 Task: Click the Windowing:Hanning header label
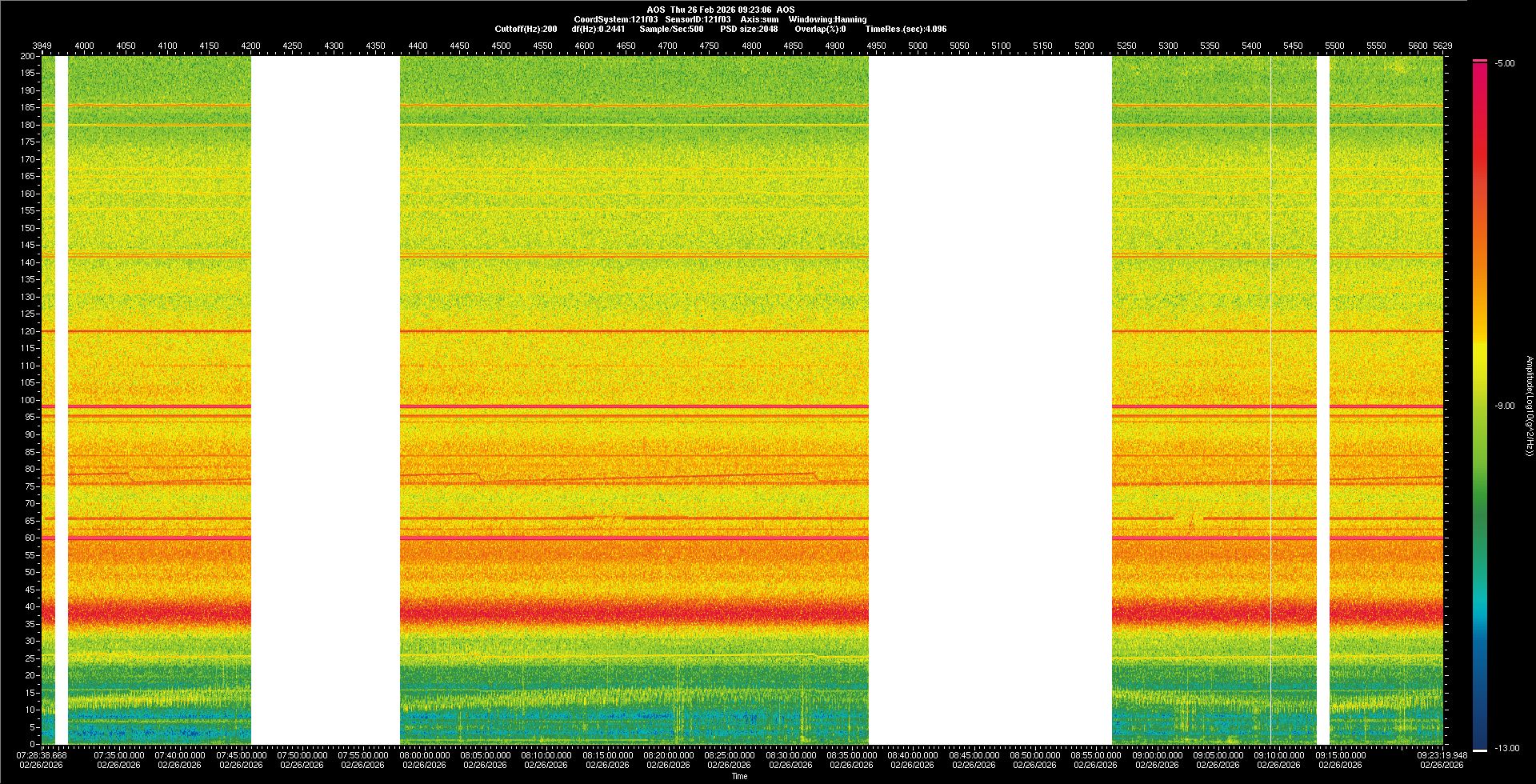(827, 19)
